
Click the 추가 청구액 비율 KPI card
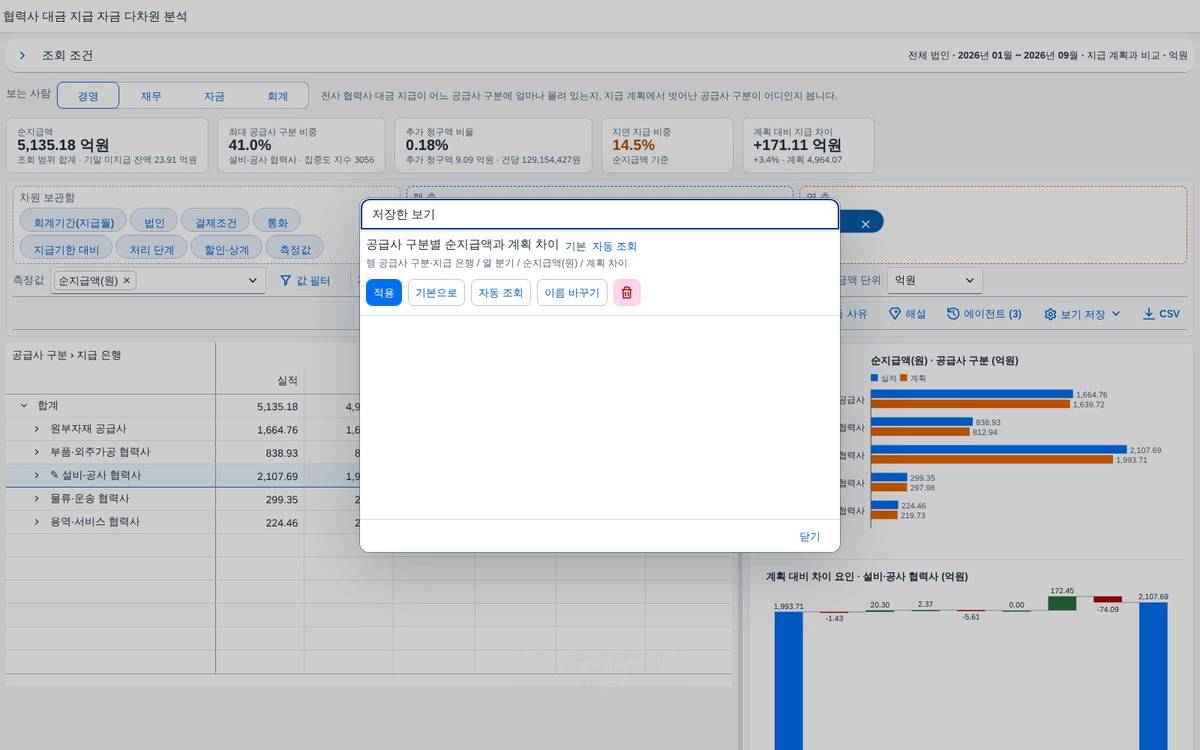pos(493,145)
